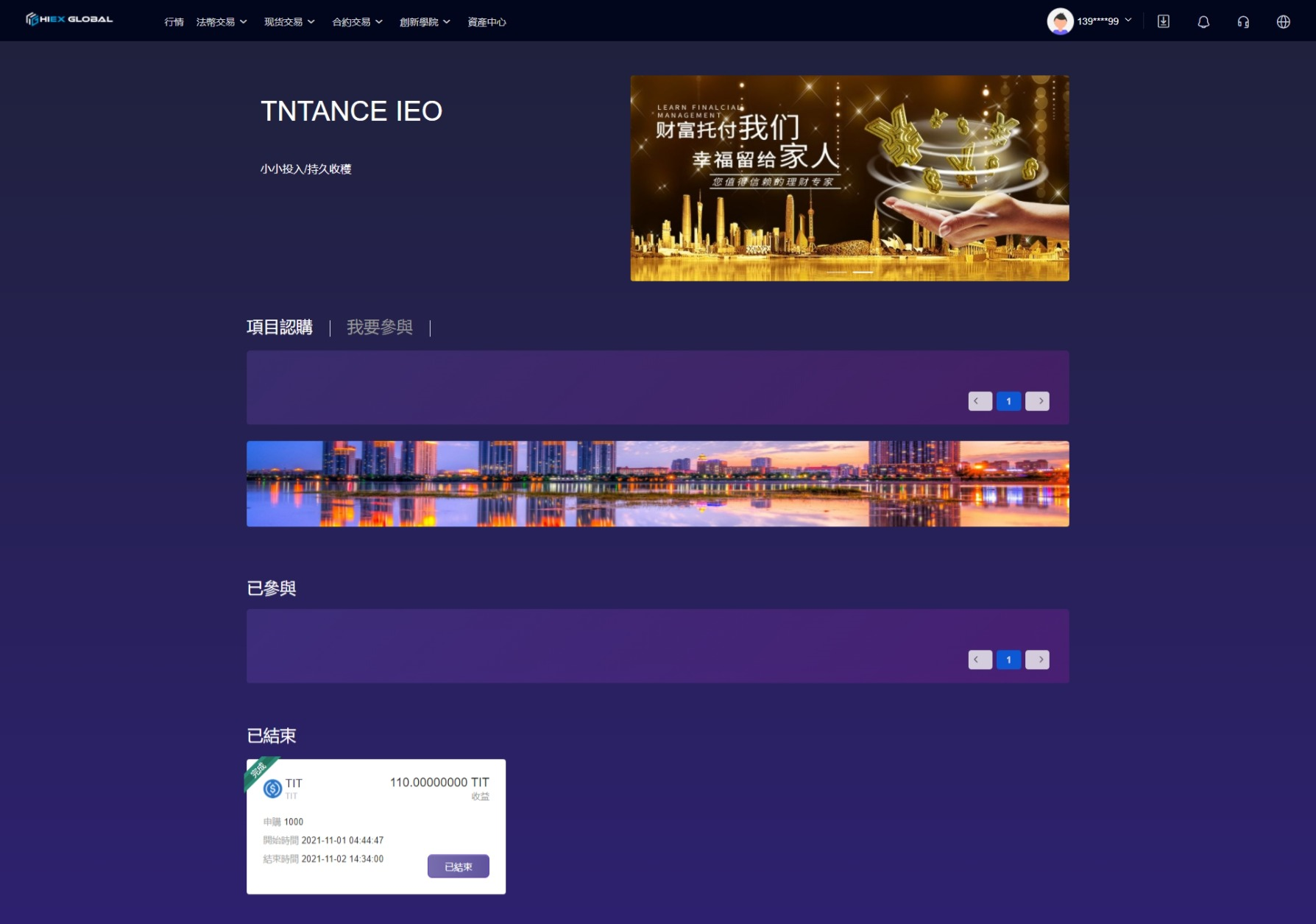This screenshot has height=924, width=1316.
Task: Click the TIT coin icon
Action: (272, 789)
